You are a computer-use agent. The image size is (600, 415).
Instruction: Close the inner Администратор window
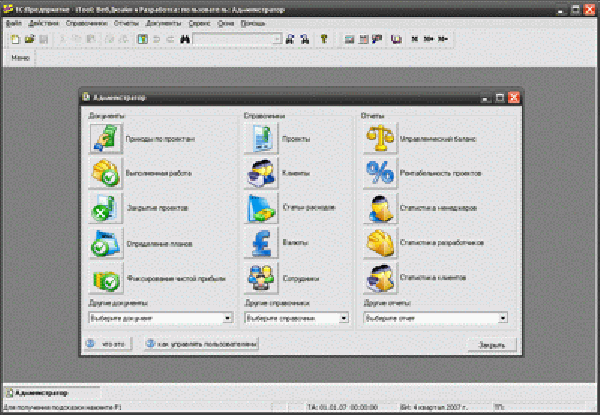coord(514,98)
